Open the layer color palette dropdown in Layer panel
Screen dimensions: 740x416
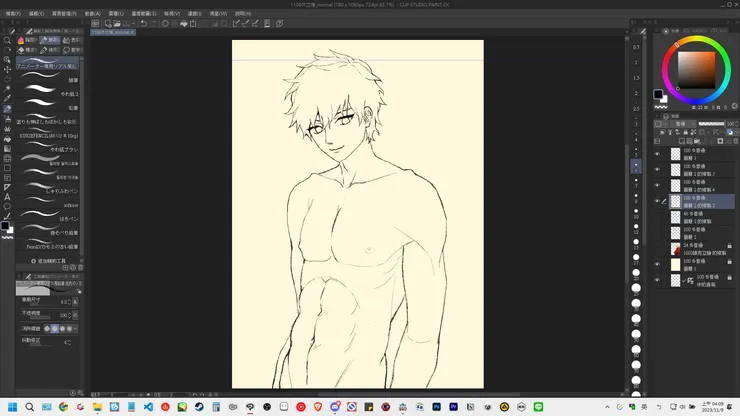pos(661,124)
